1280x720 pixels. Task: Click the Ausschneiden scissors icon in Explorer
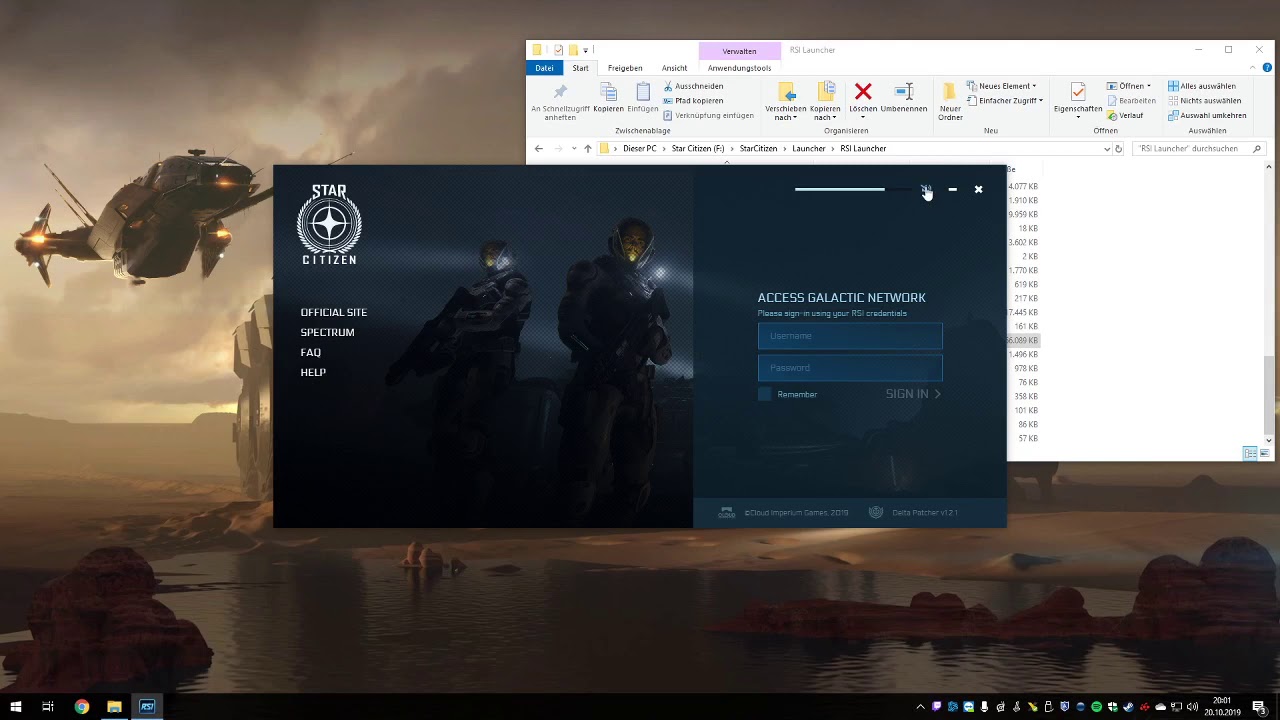pyautogui.click(x=668, y=86)
